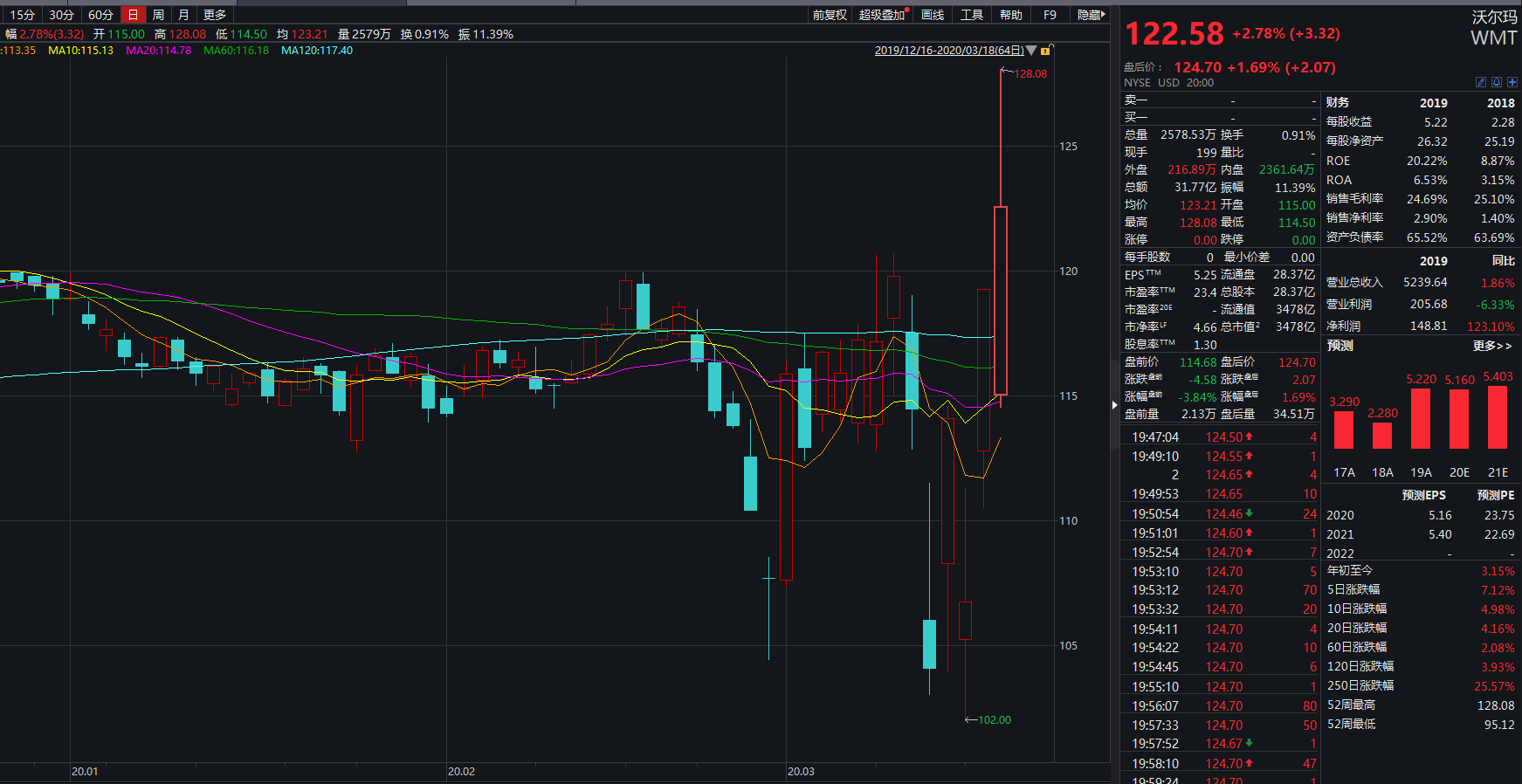Click the magenta MA20 indicator label

click(x=158, y=51)
